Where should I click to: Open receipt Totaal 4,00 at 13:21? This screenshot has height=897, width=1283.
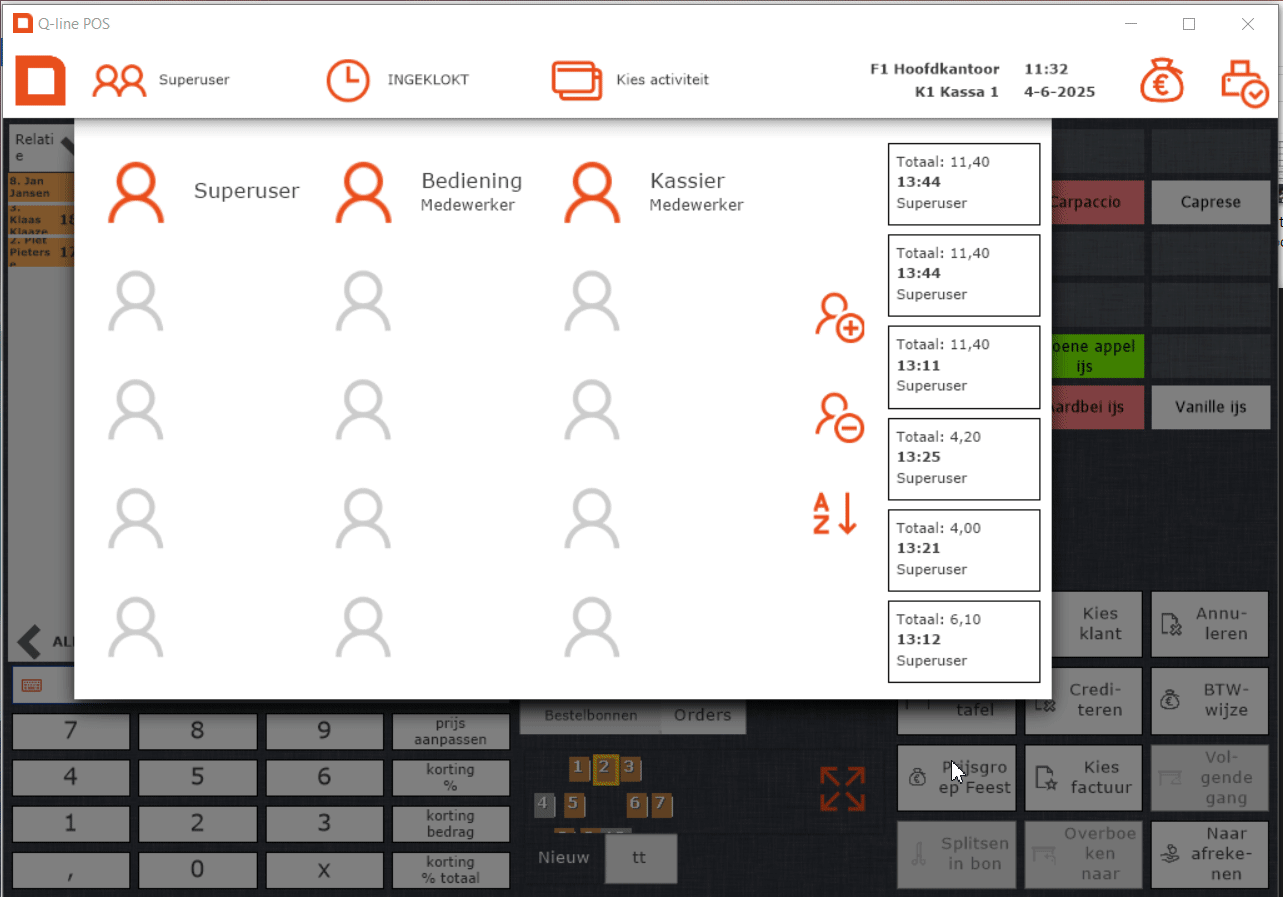(x=964, y=550)
